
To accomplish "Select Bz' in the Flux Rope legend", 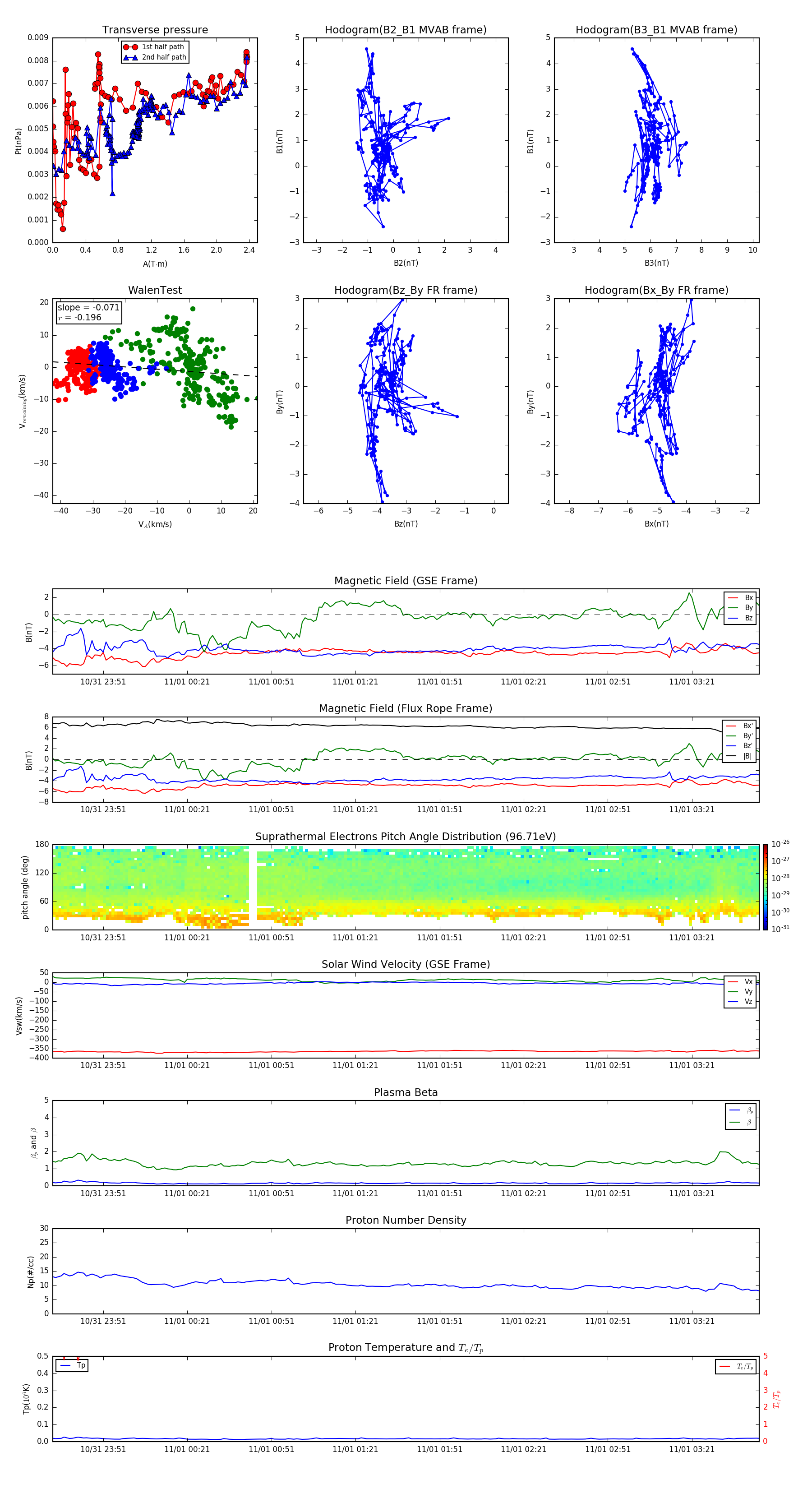I will (740, 746).
